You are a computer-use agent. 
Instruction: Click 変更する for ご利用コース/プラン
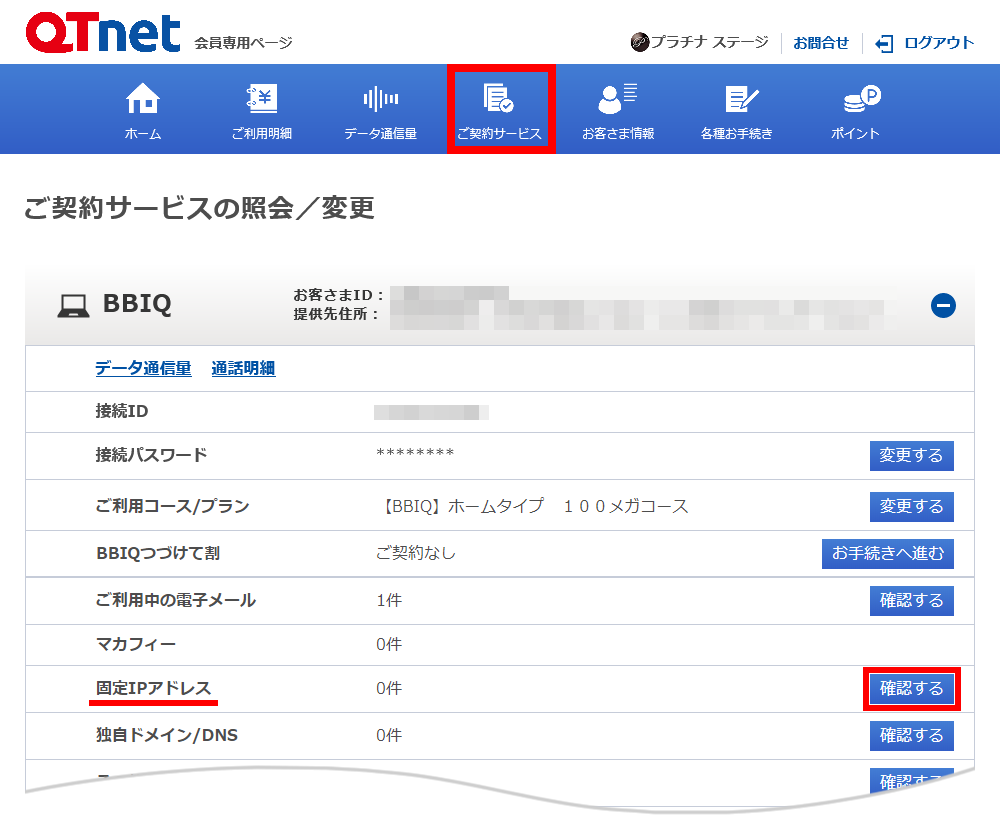point(911,506)
